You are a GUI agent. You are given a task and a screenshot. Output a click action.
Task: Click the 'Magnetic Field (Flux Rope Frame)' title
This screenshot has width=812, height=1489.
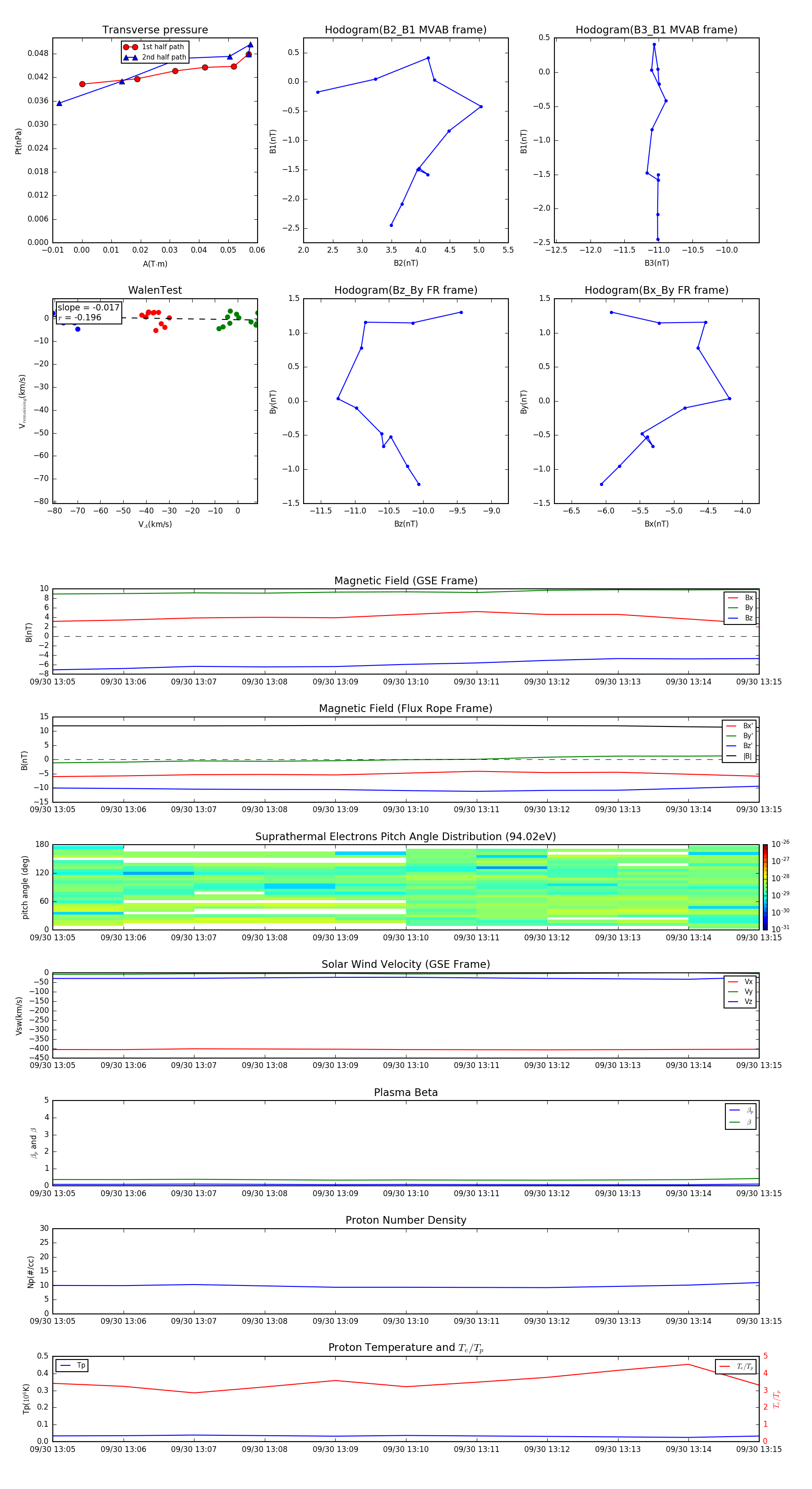[x=406, y=709]
